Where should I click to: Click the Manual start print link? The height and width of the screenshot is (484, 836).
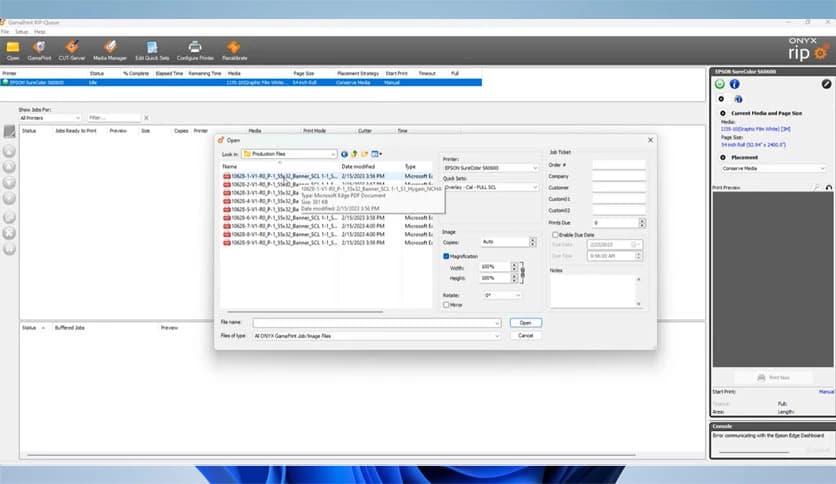pyautogui.click(x=826, y=392)
